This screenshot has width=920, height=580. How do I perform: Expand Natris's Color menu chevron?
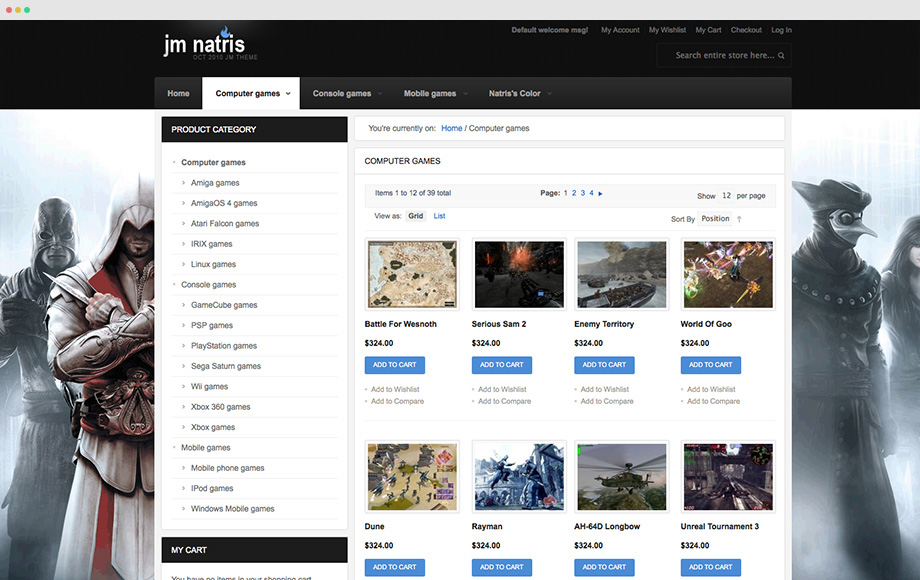click(x=550, y=94)
